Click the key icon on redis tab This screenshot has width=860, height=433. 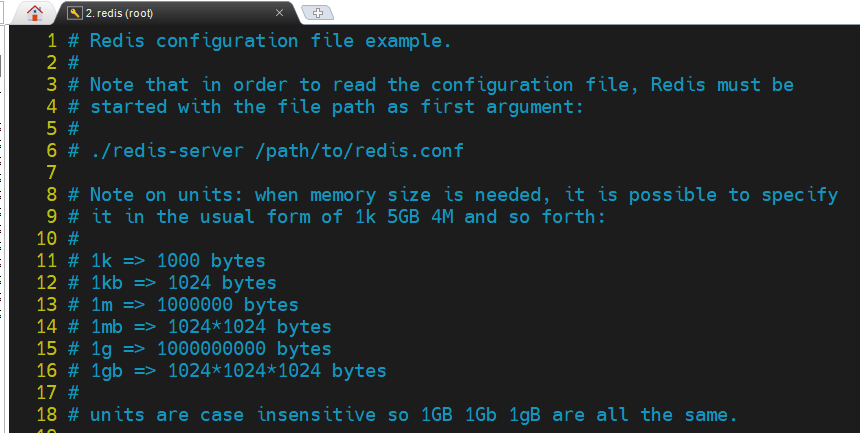point(75,13)
